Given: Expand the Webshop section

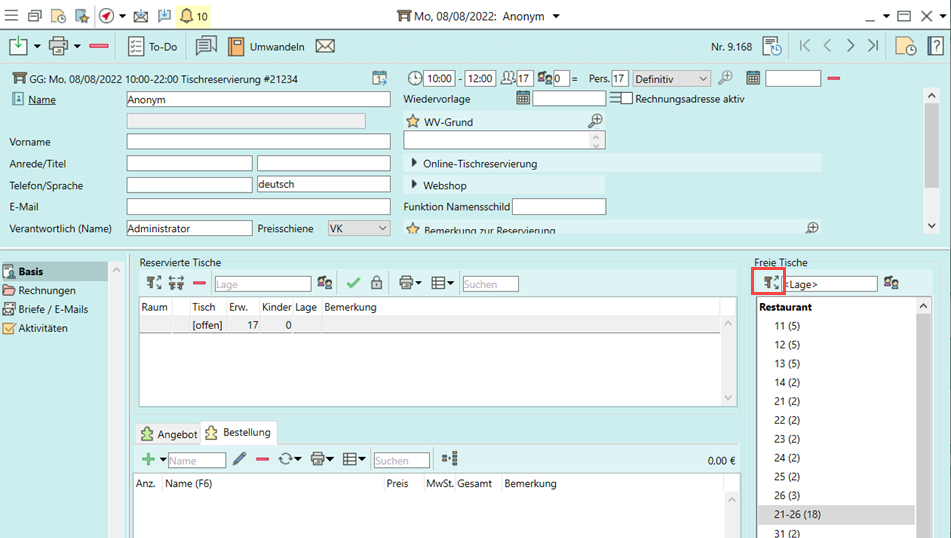Looking at the screenshot, I should (x=414, y=185).
